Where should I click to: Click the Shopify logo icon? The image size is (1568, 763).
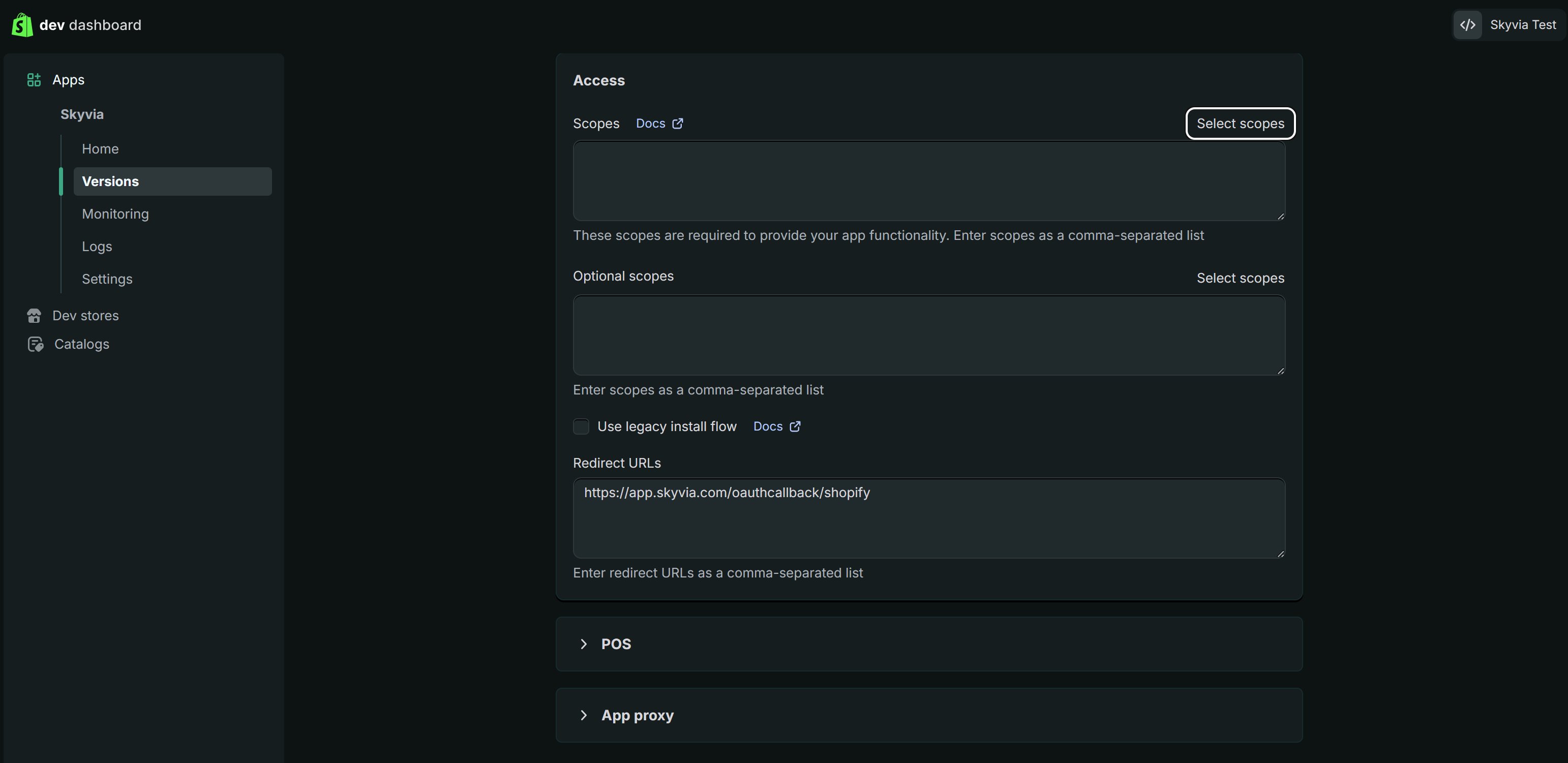click(x=22, y=25)
